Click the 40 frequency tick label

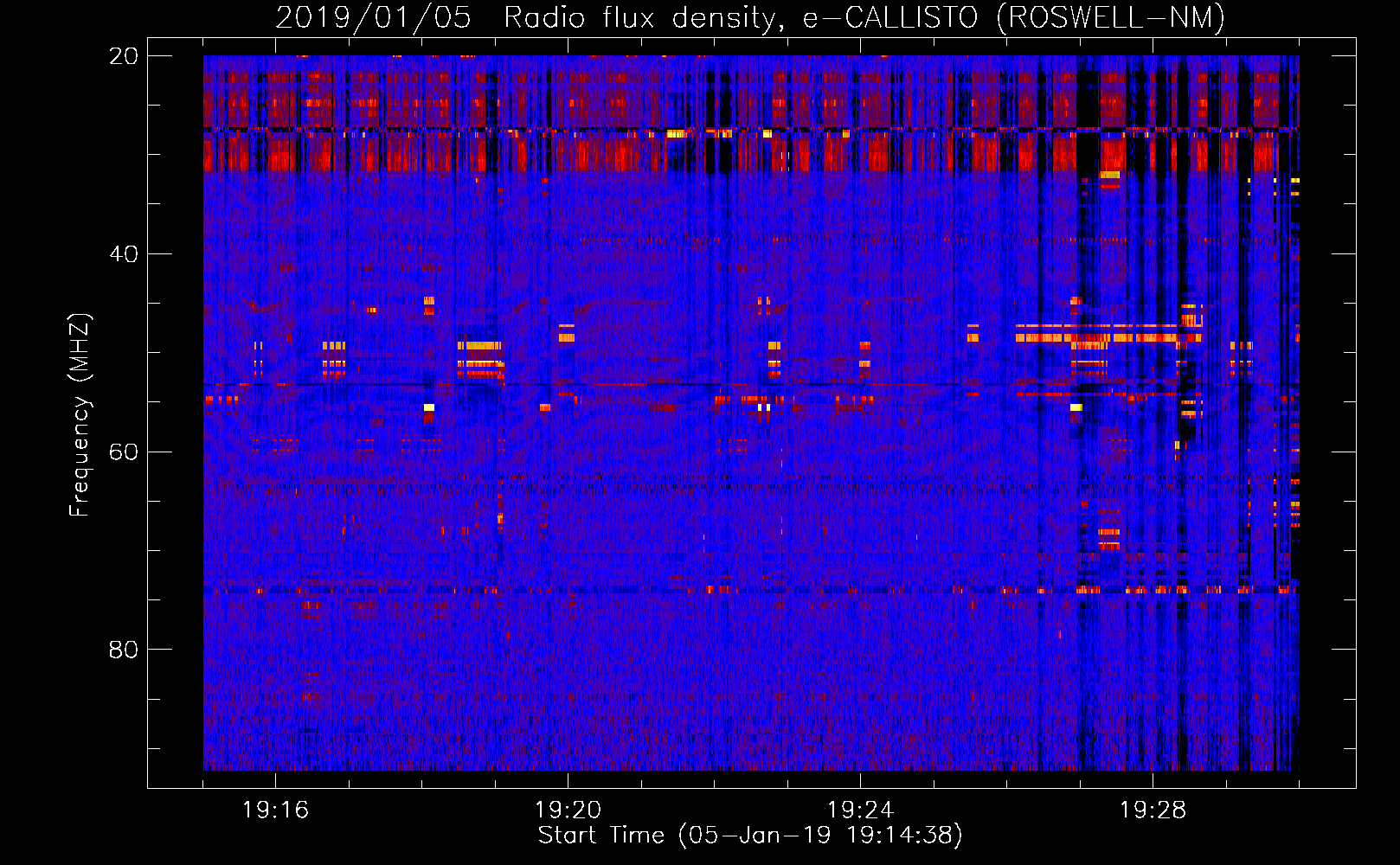pos(124,254)
